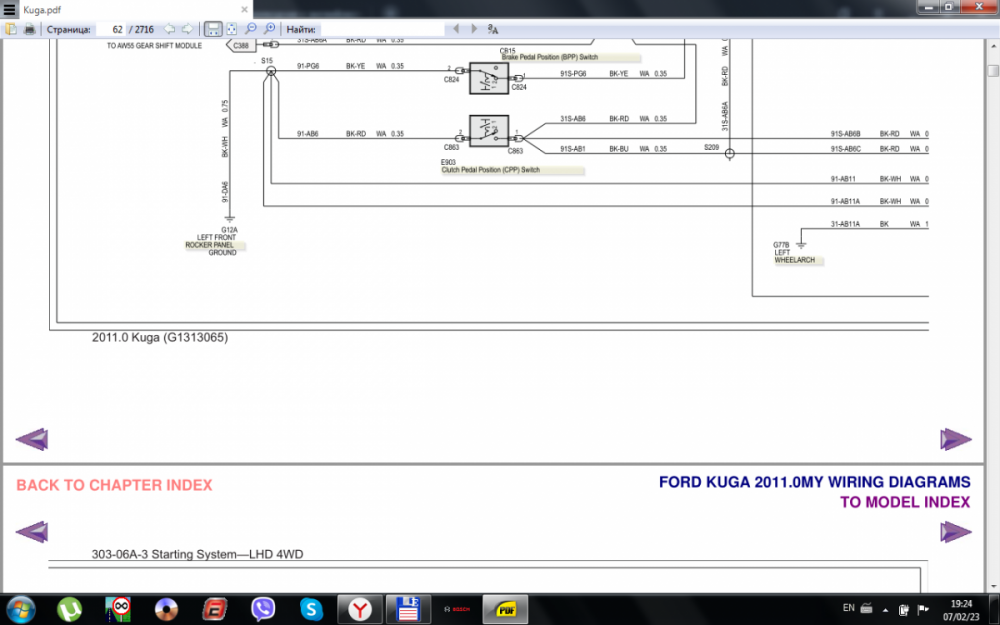Toggle the Fit Width continuous view button
Image resolution: width=1000 pixels, height=625 pixels.
tap(213, 29)
